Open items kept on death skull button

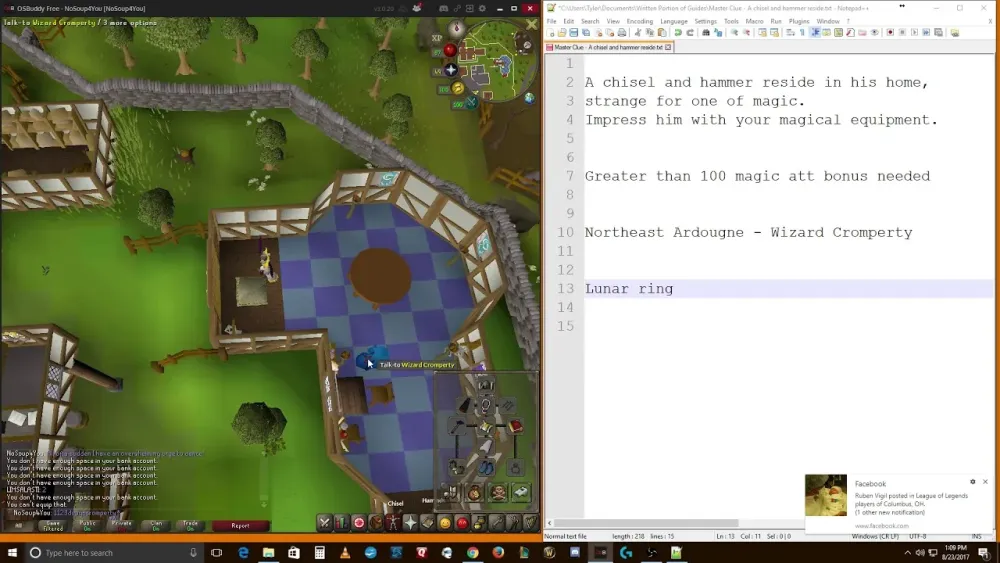point(498,492)
